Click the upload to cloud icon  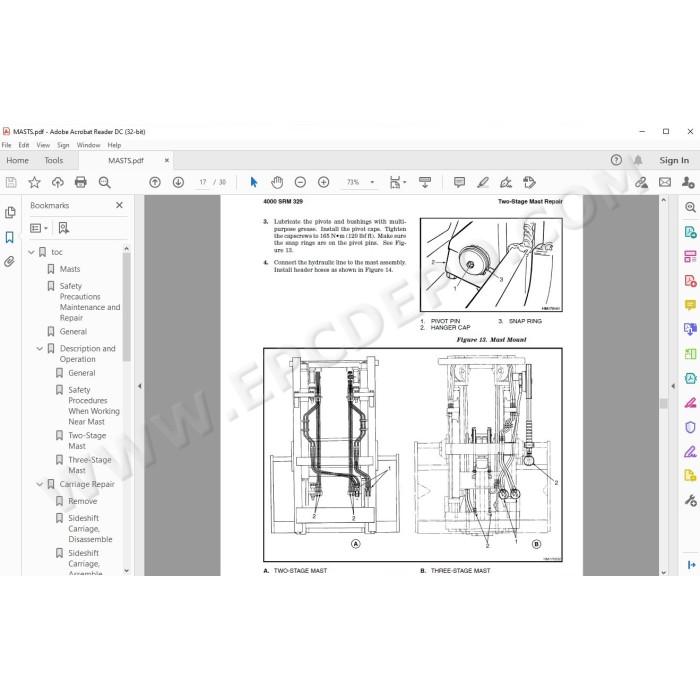pos(58,183)
